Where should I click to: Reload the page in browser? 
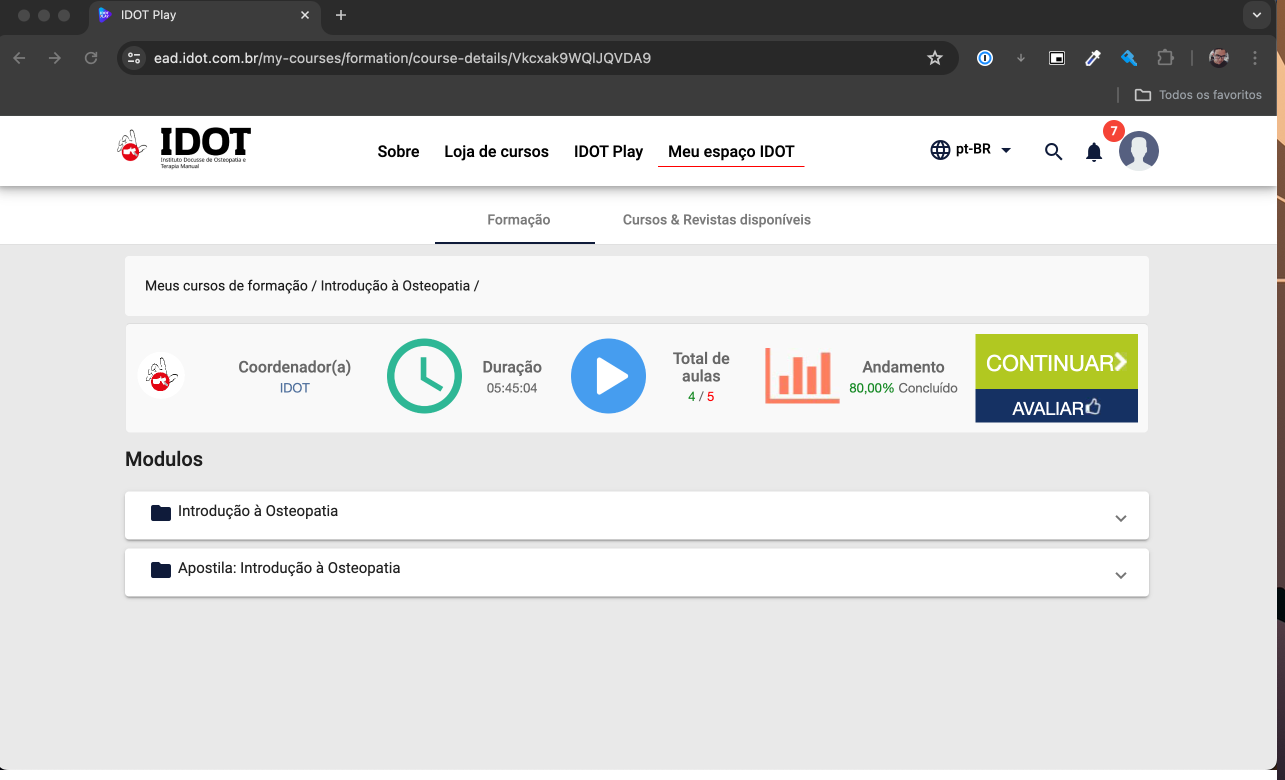91,58
